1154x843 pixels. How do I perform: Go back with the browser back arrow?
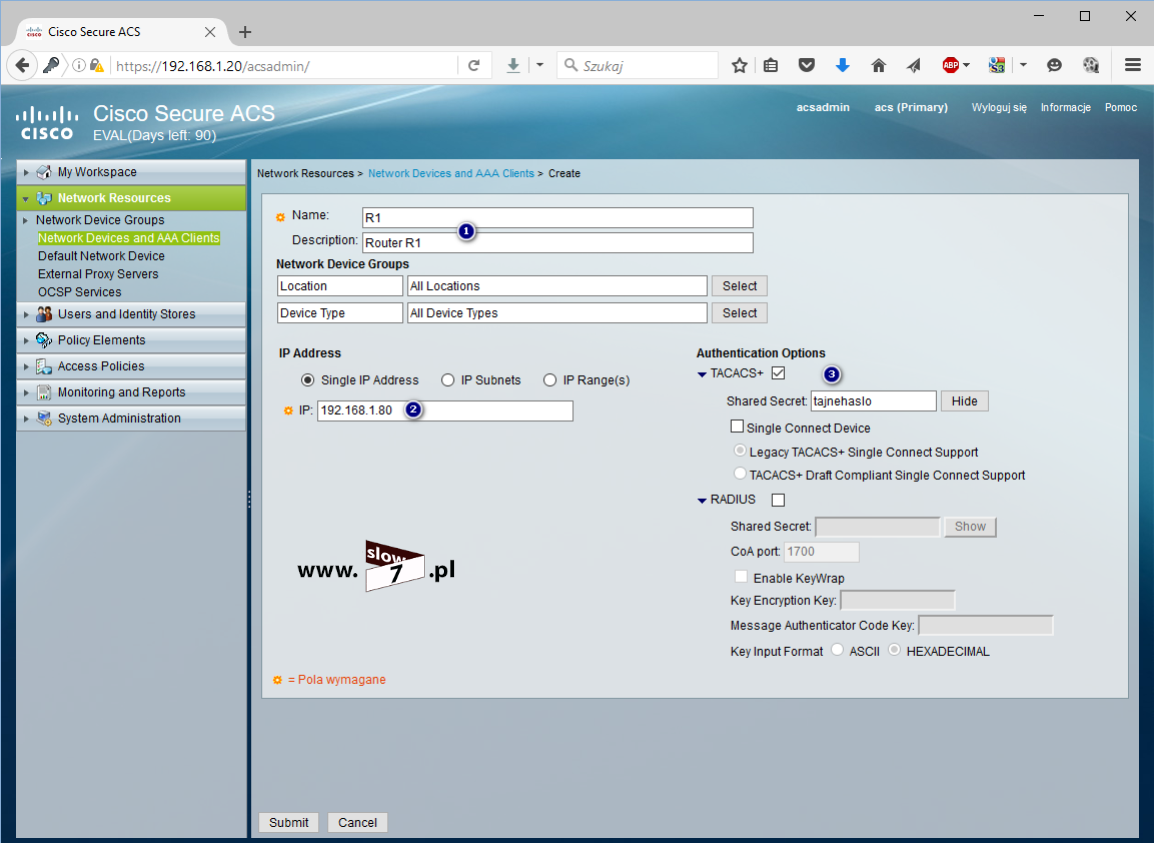coord(22,66)
